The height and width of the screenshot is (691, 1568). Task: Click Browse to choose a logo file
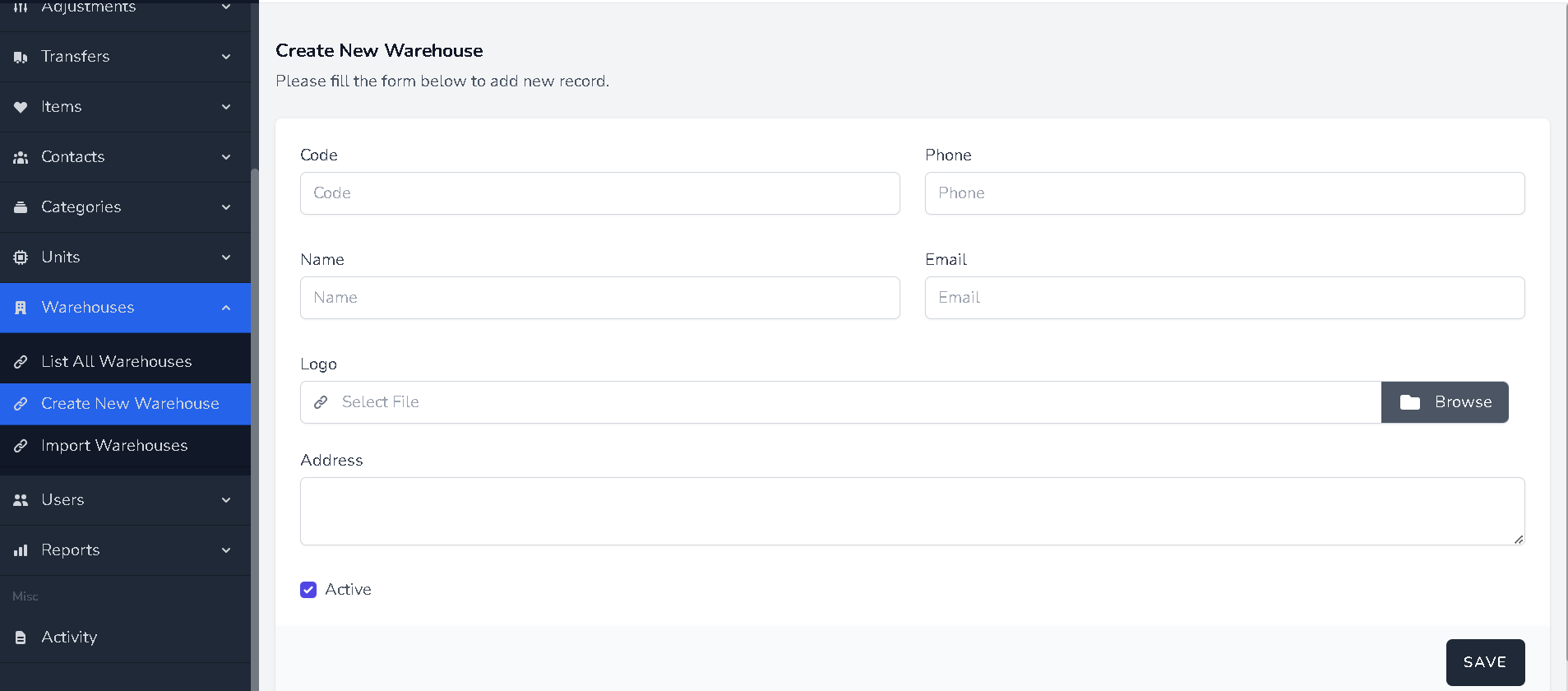click(1444, 402)
